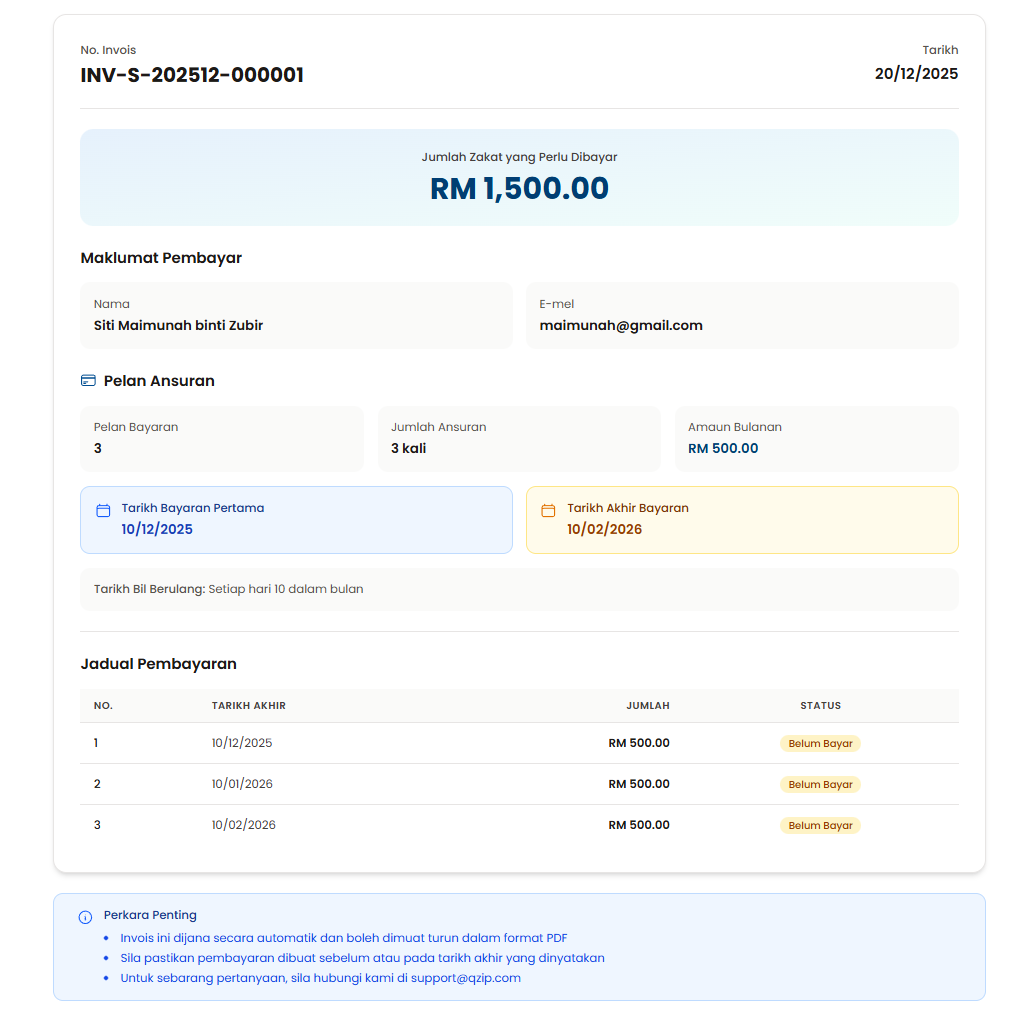Screen dimensions: 1020x1013
Task: Click the invoice date 20/12/2025
Action: (x=916, y=74)
